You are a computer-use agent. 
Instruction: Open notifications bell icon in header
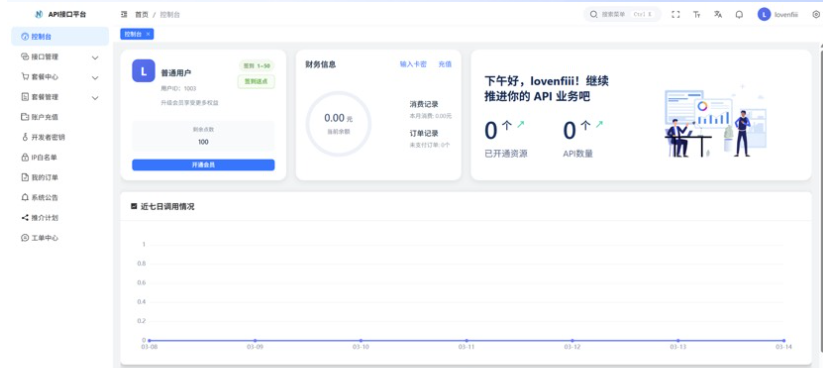click(739, 15)
